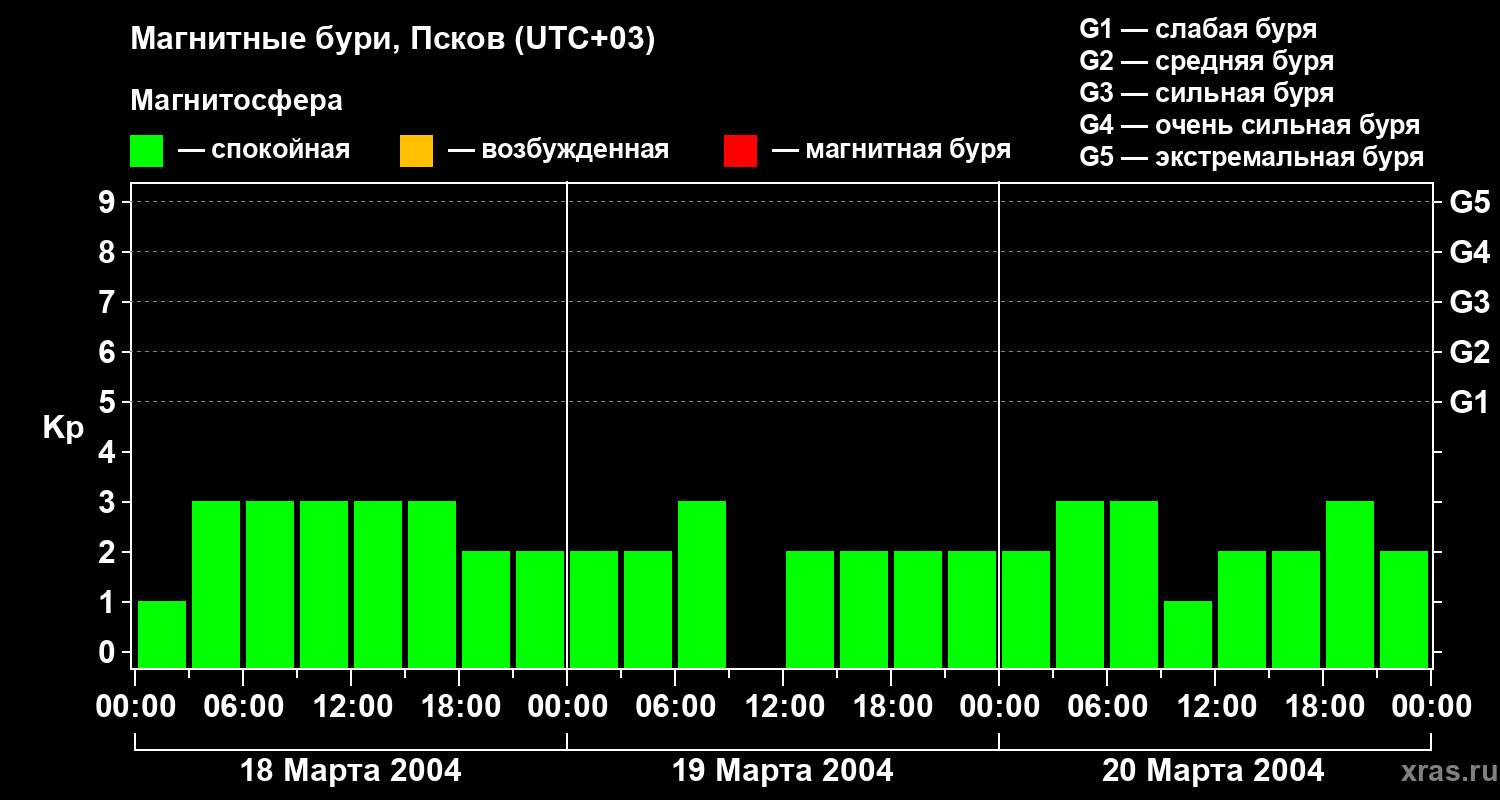Click the G1 label on right axis
This screenshot has width=1500, height=800.
1469,402
